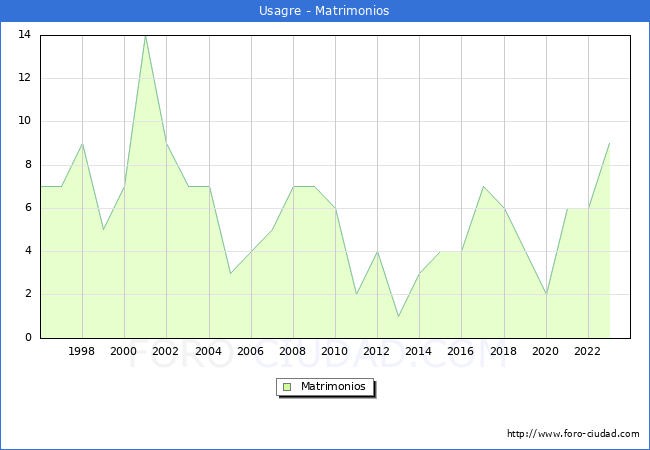Click the chart title Usagre - Matrimonios
This screenshot has width=650, height=450.
coord(325,11)
